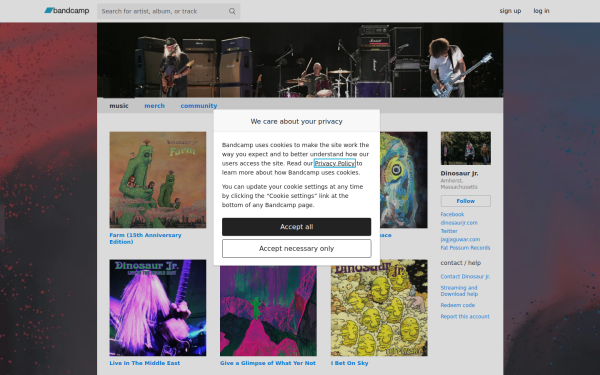Click the Redeem code link

click(x=458, y=305)
